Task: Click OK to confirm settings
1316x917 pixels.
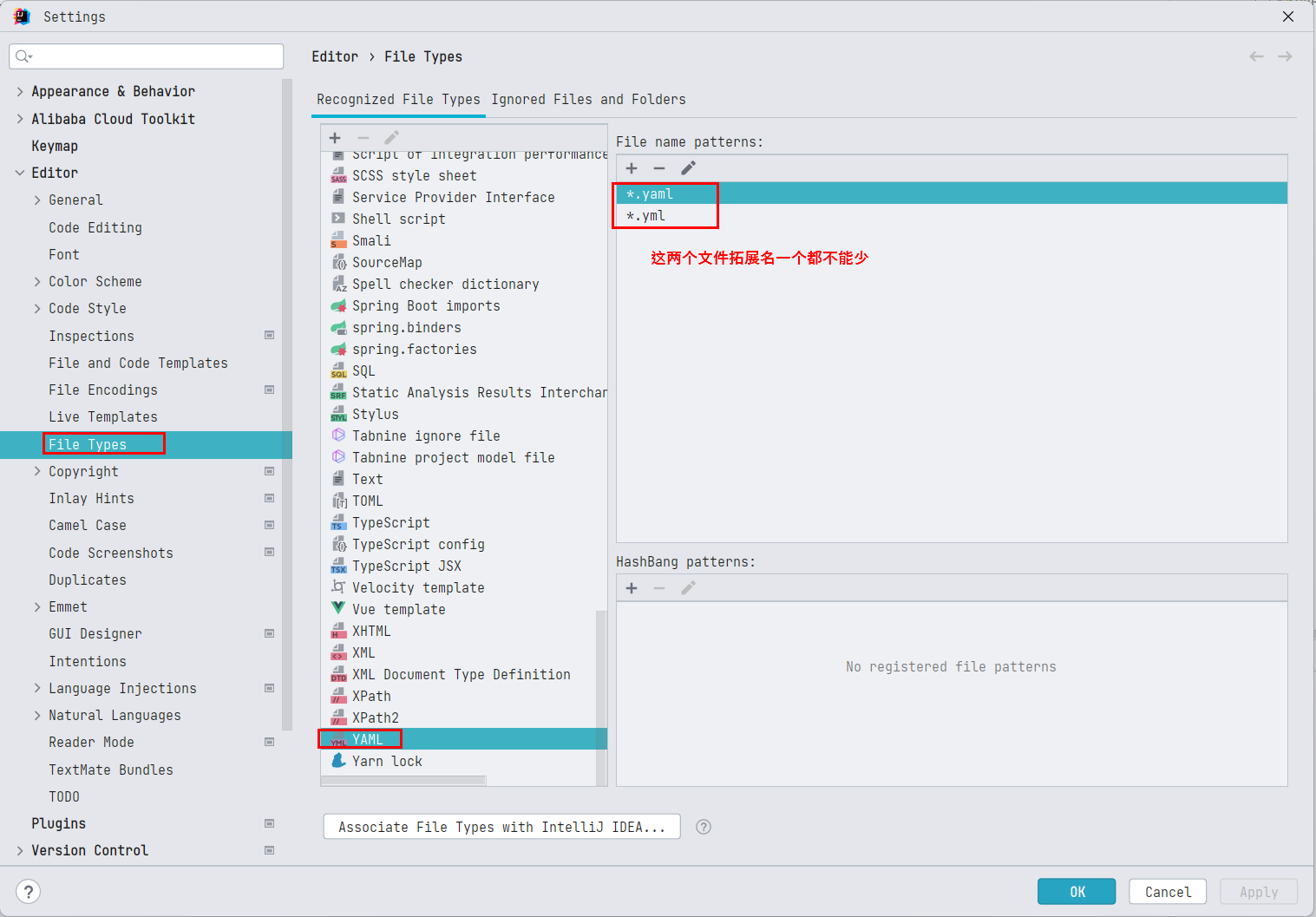Action: pos(1077,892)
